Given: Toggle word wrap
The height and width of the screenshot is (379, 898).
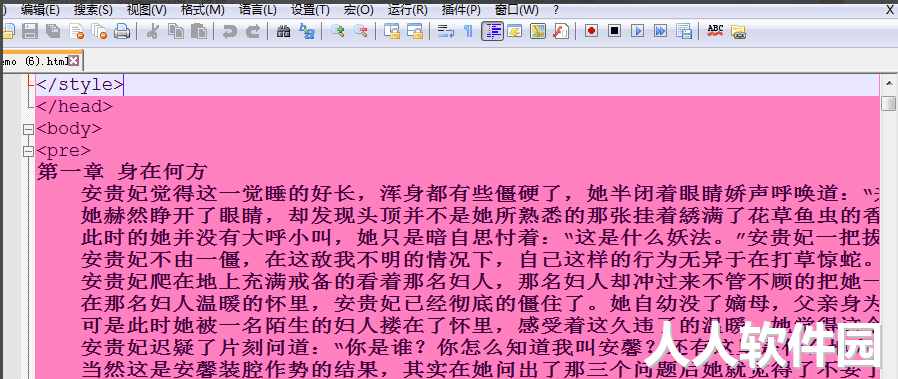Looking at the screenshot, I should 445,31.
